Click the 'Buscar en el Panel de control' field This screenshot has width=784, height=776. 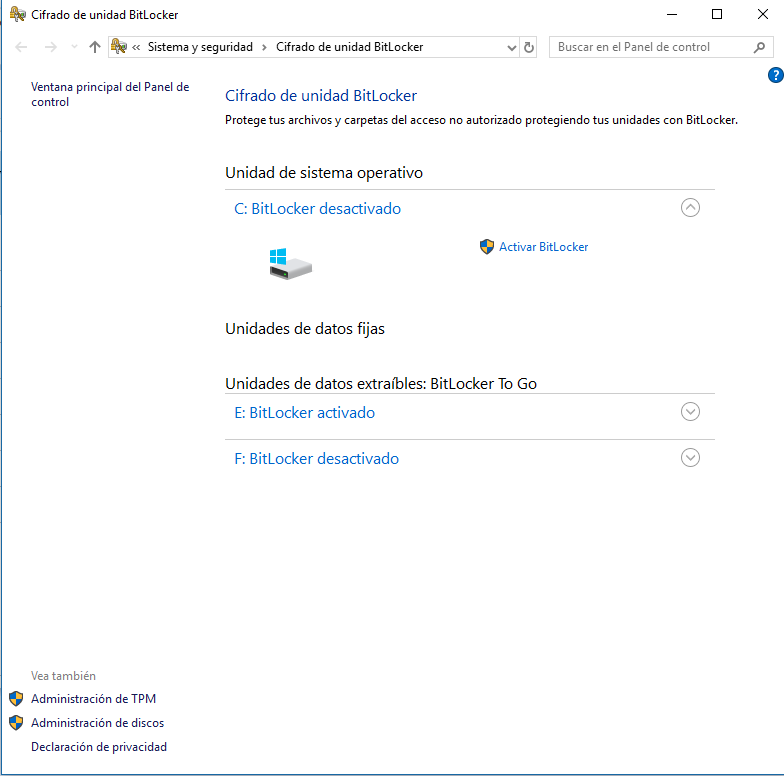(x=650, y=47)
